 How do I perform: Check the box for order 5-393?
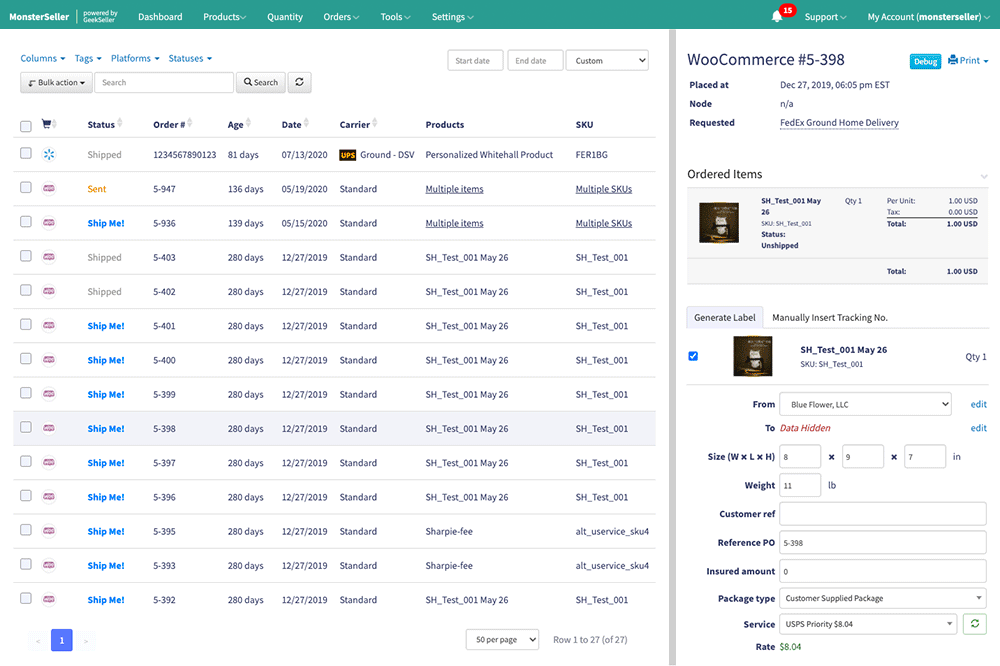click(26, 564)
